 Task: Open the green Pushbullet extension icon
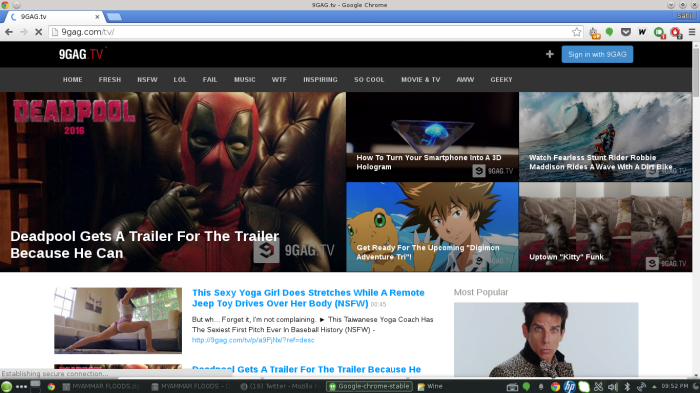[659, 32]
